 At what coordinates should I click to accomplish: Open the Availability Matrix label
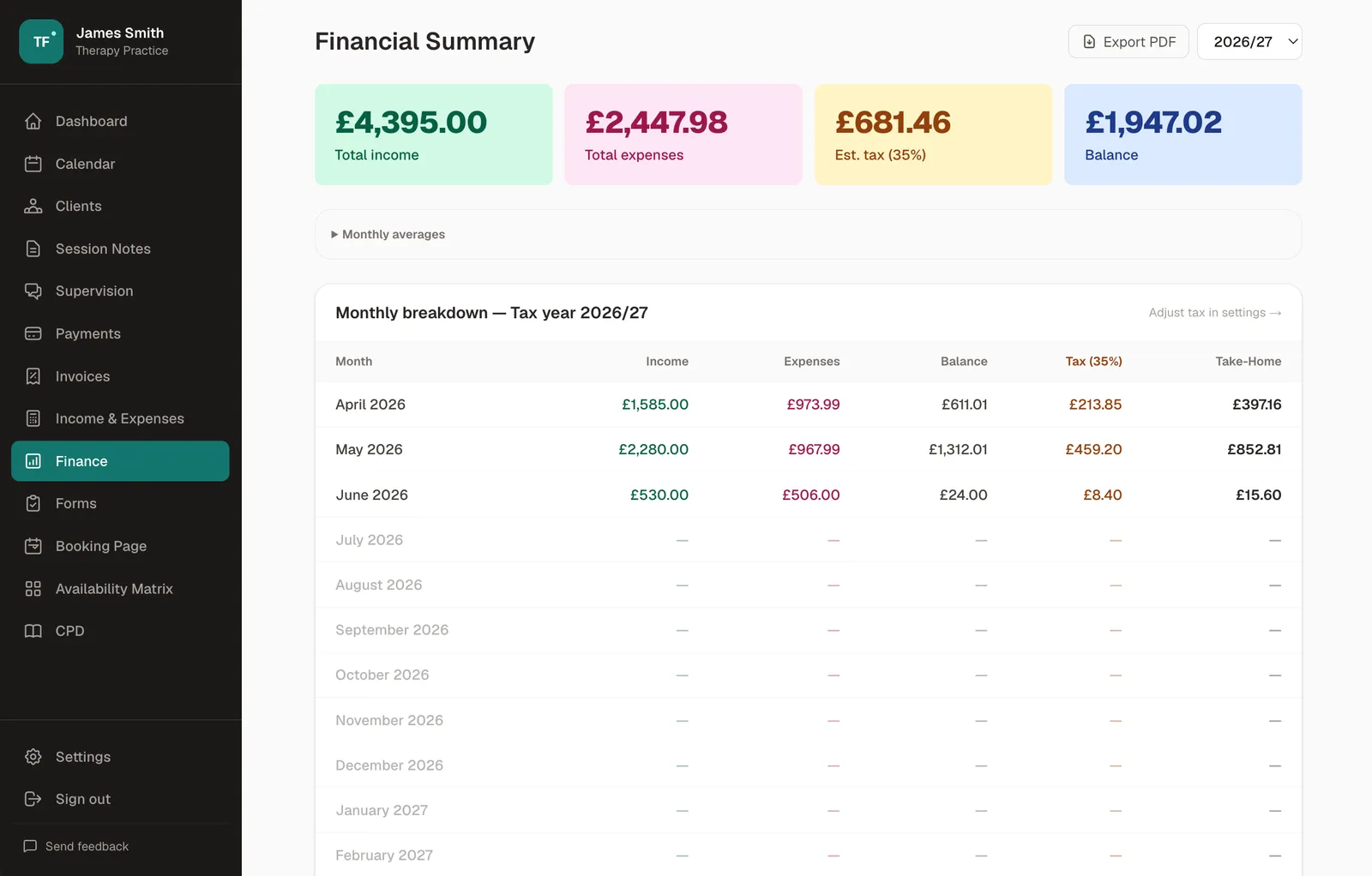[114, 589]
